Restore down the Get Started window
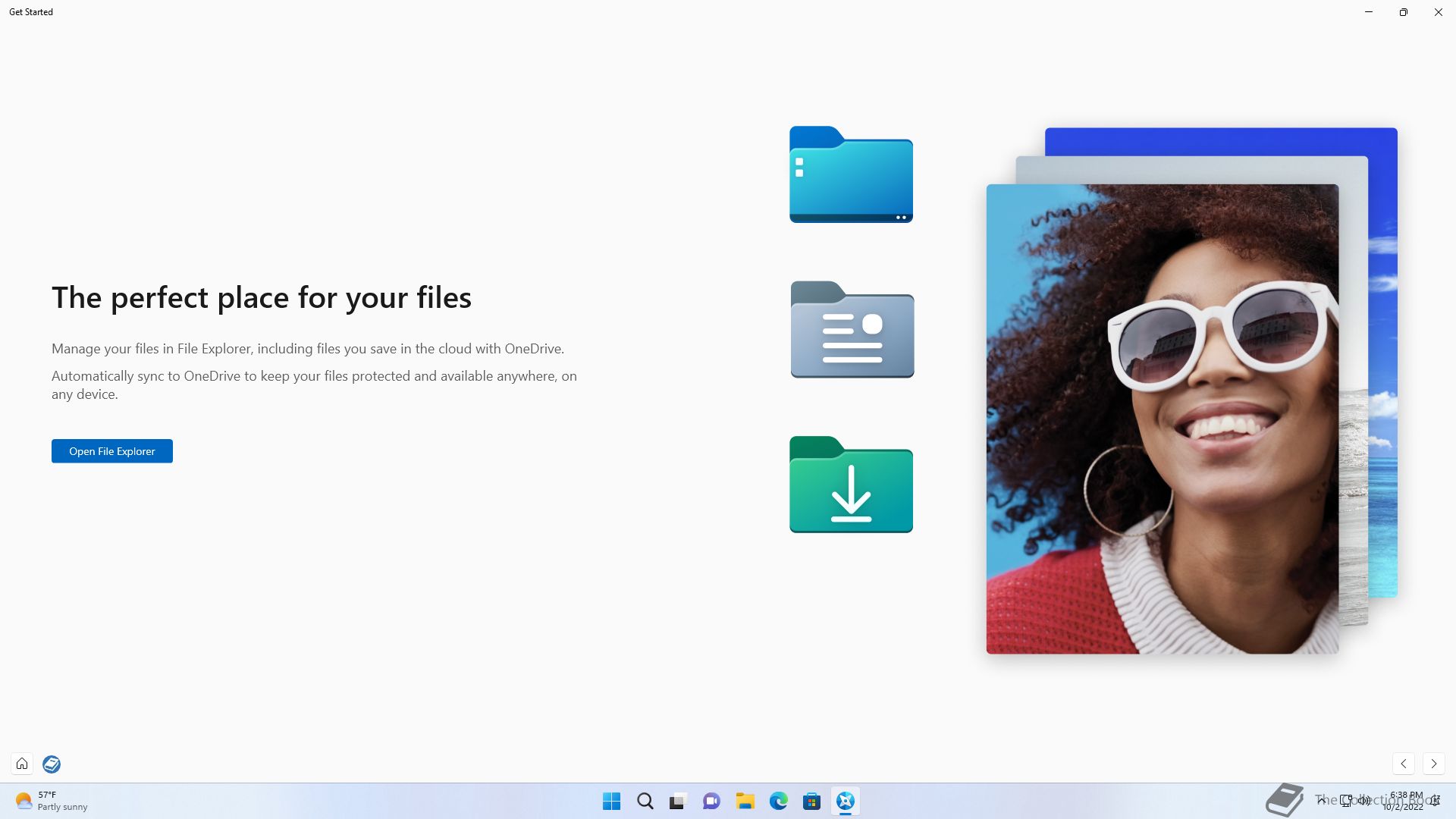The height and width of the screenshot is (819, 1456). (1403, 12)
